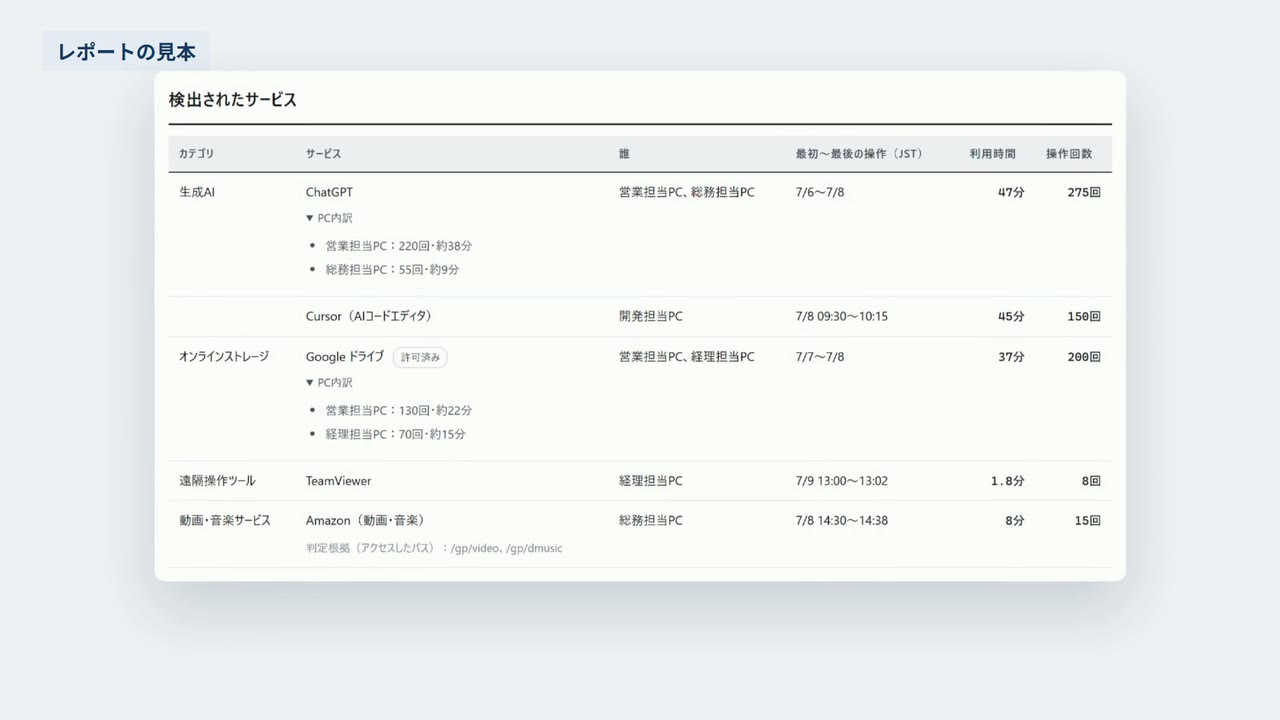Click the 1.8分 usage time value
The height and width of the screenshot is (720, 1280).
point(1008,481)
